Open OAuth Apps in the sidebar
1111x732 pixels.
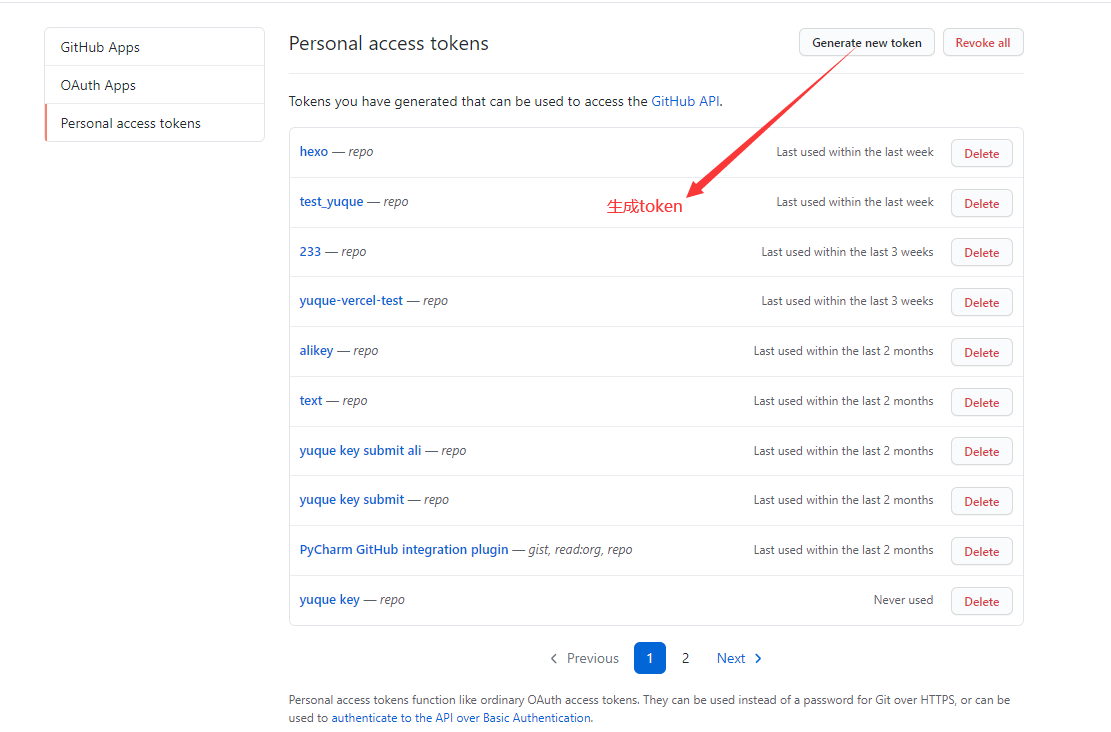154,85
